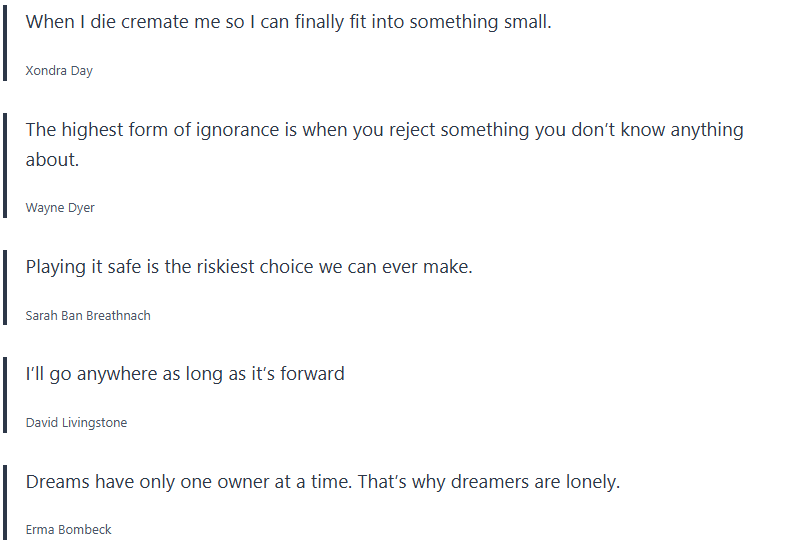Select the Sarah Ban Breathnach author name
This screenshot has height=544, width=807.
pos(88,315)
